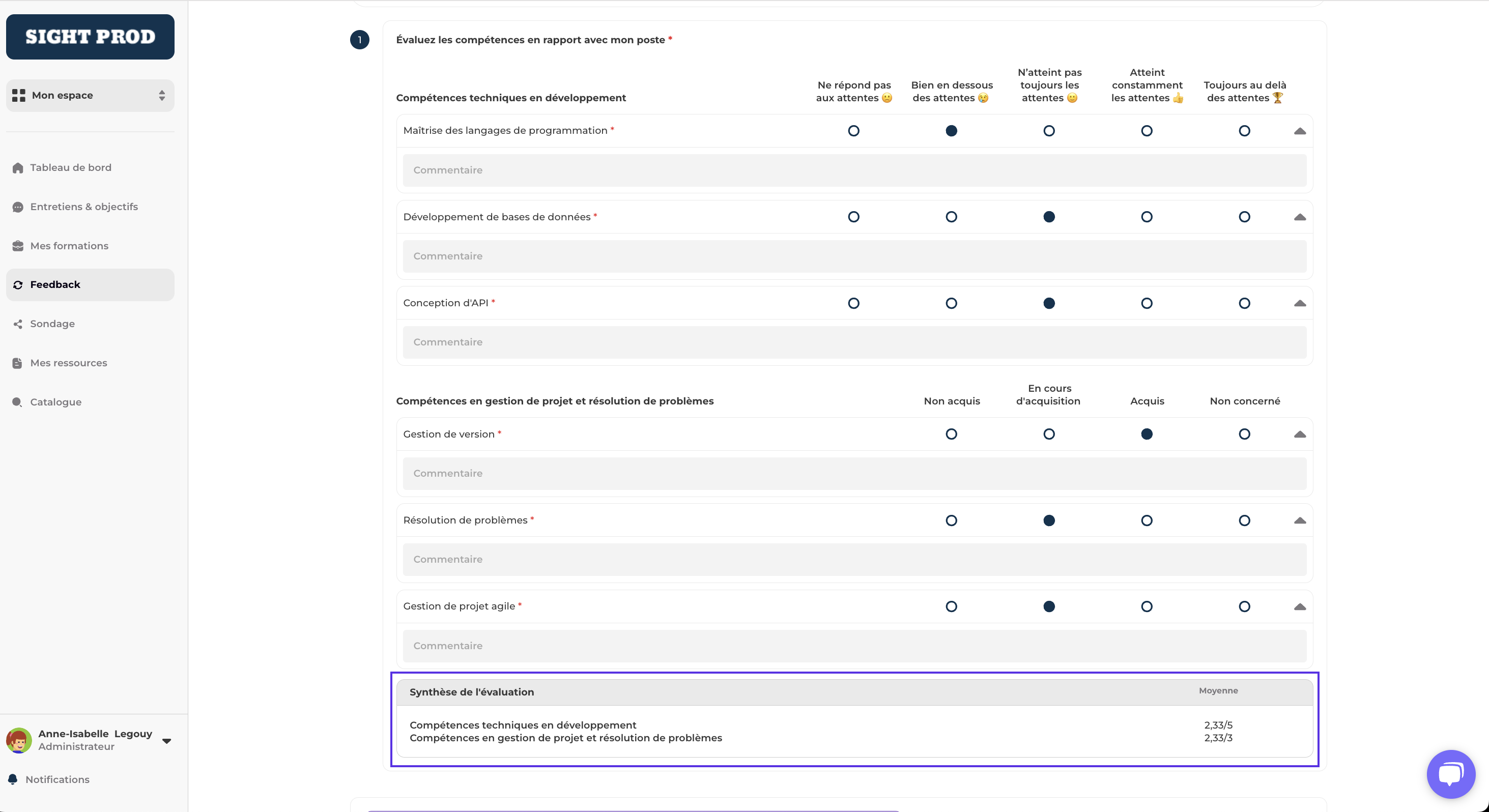The height and width of the screenshot is (812, 1489).
Task: Click the Entretiens & objectifs chat icon
Action: 18,207
